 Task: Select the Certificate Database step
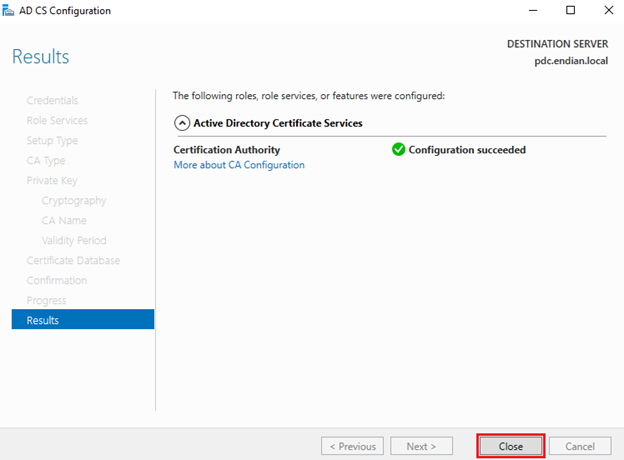tap(73, 261)
